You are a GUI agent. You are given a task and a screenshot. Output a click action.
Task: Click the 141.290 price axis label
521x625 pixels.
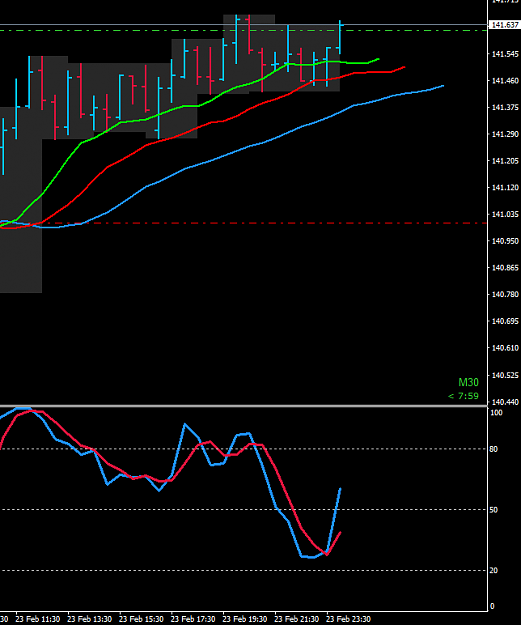pyautogui.click(x=505, y=134)
